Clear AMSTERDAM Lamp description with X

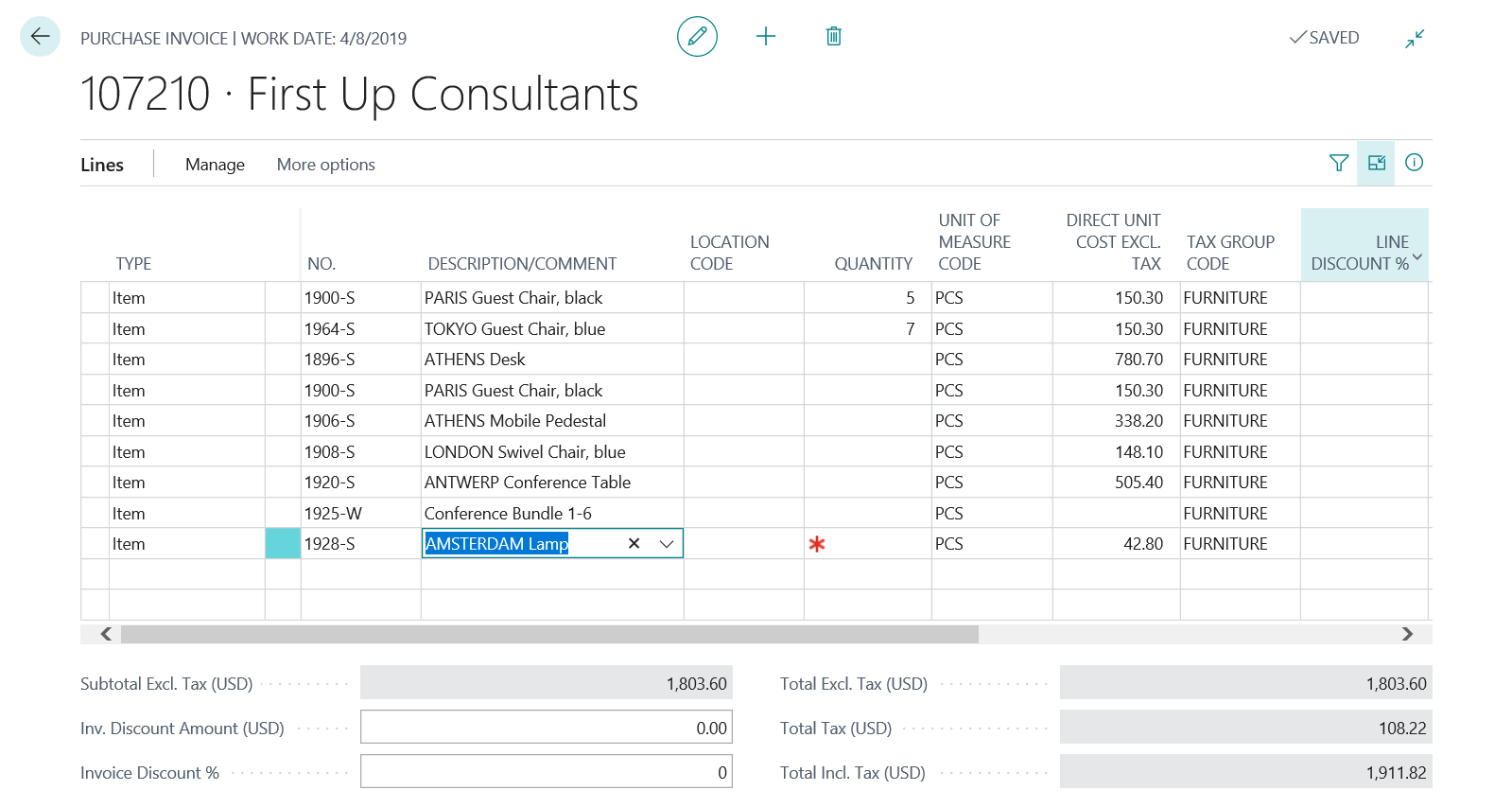(634, 543)
